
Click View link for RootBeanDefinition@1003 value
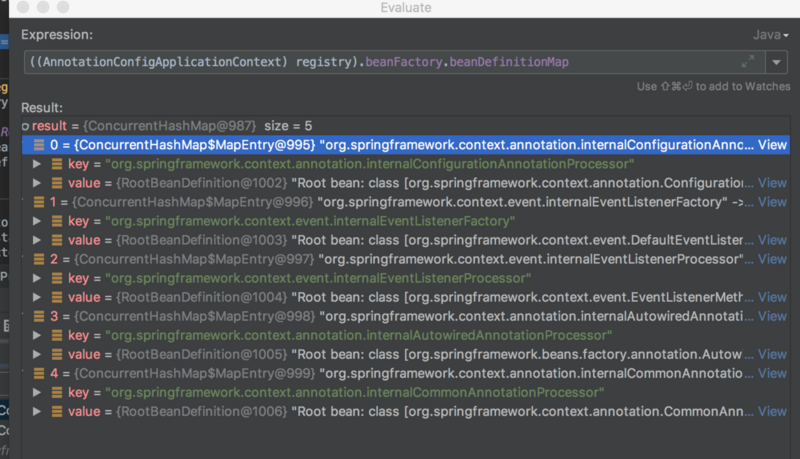pos(772,240)
